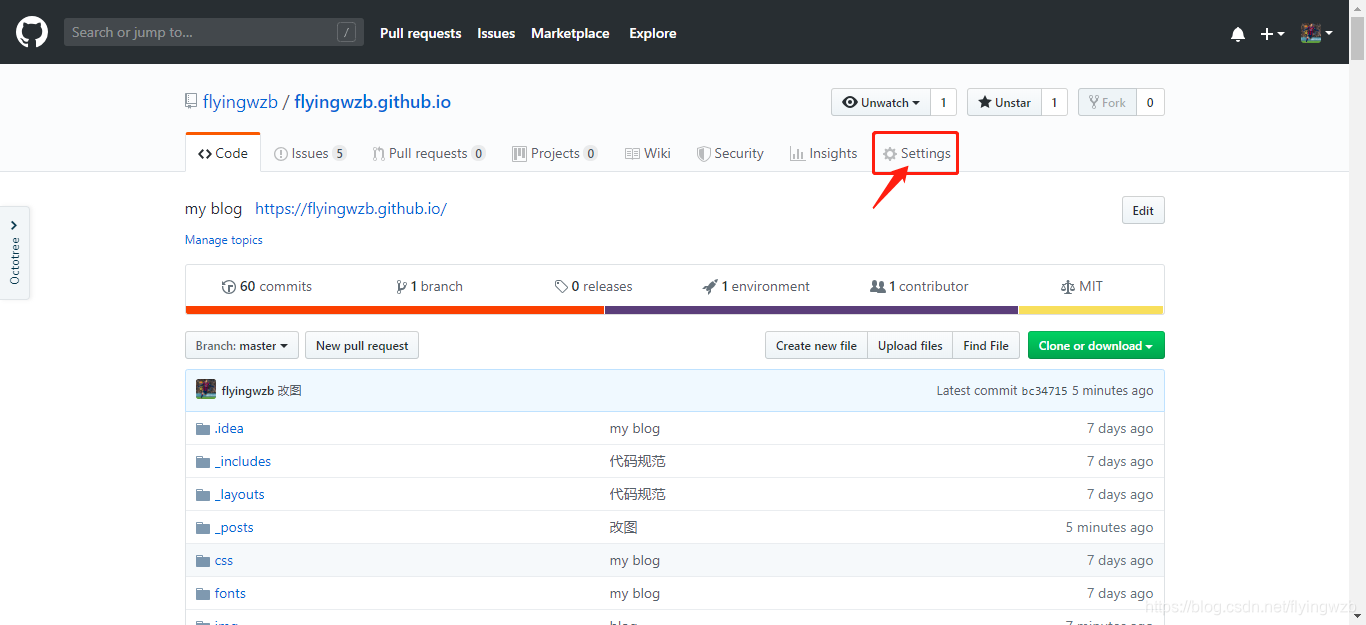
Task: Open the _posts folder
Action: [x=234, y=527]
